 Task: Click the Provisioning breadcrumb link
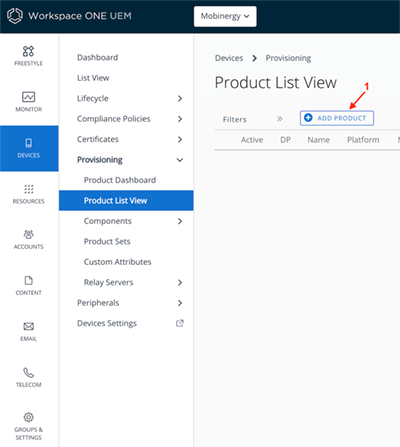click(x=288, y=58)
